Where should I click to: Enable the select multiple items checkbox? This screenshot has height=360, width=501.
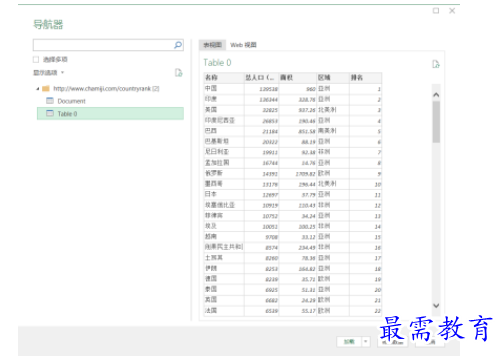point(36,59)
